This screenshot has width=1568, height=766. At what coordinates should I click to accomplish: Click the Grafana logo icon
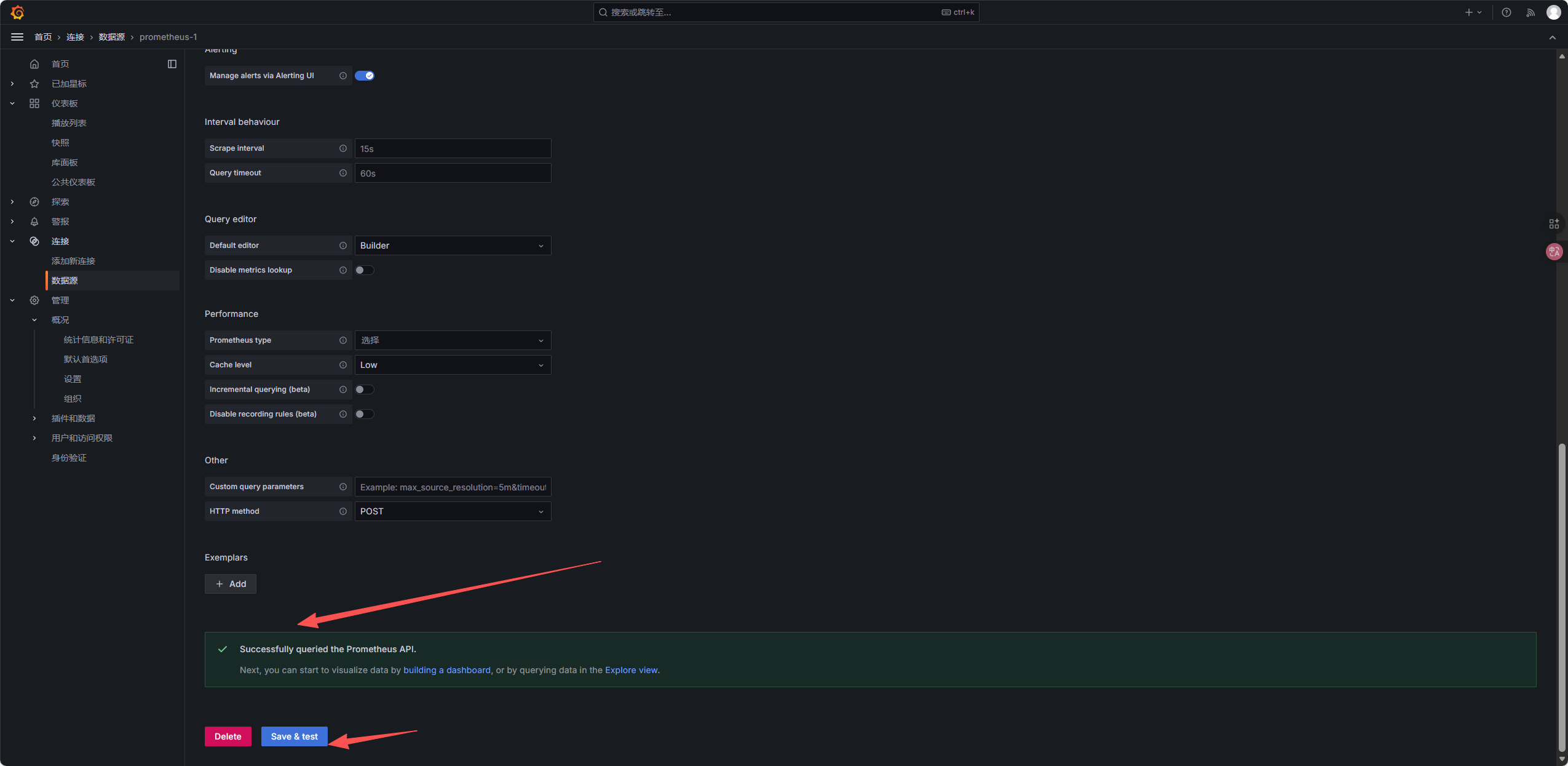click(x=17, y=12)
